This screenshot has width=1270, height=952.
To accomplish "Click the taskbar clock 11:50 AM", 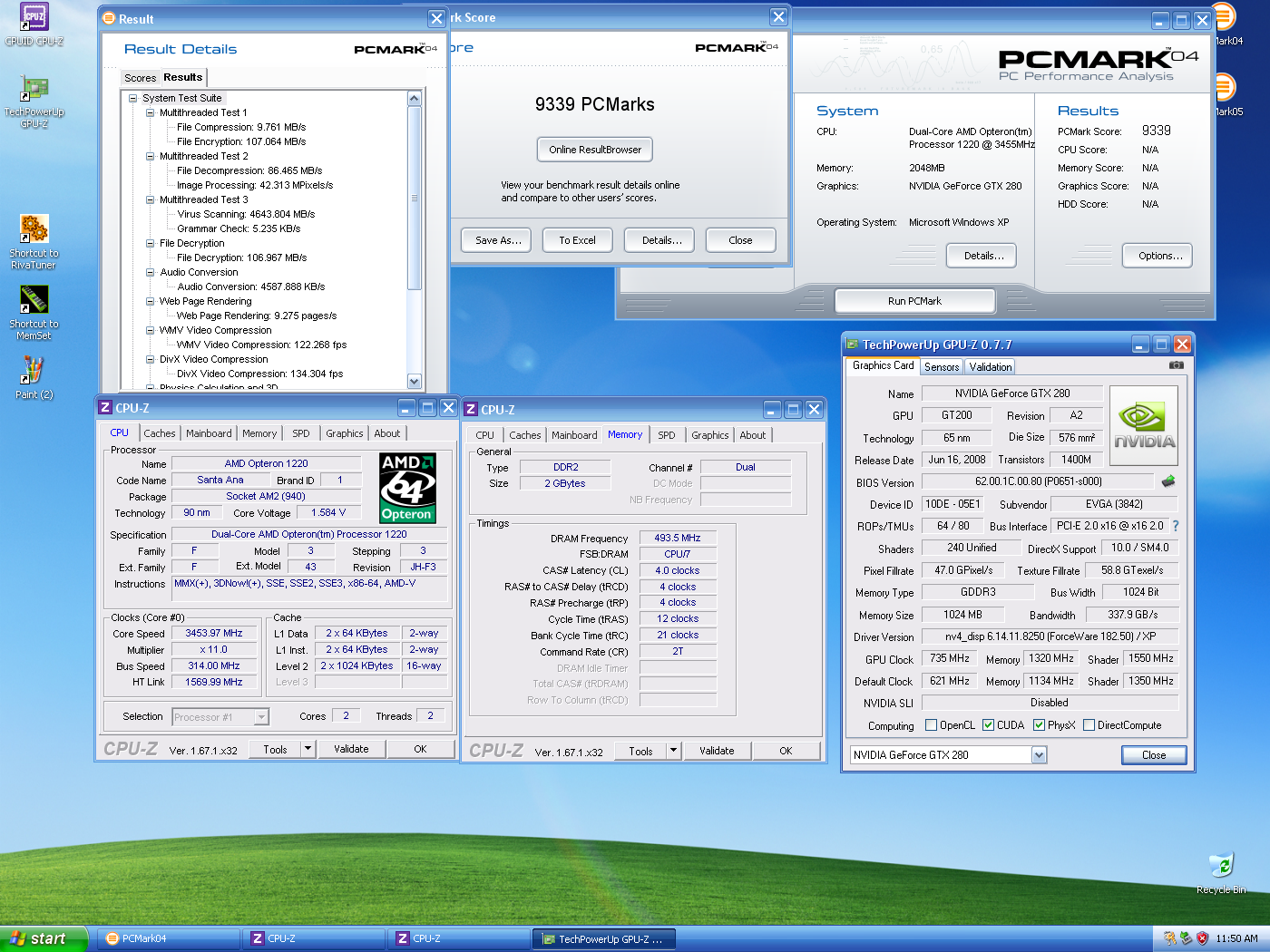I will (x=1236, y=938).
